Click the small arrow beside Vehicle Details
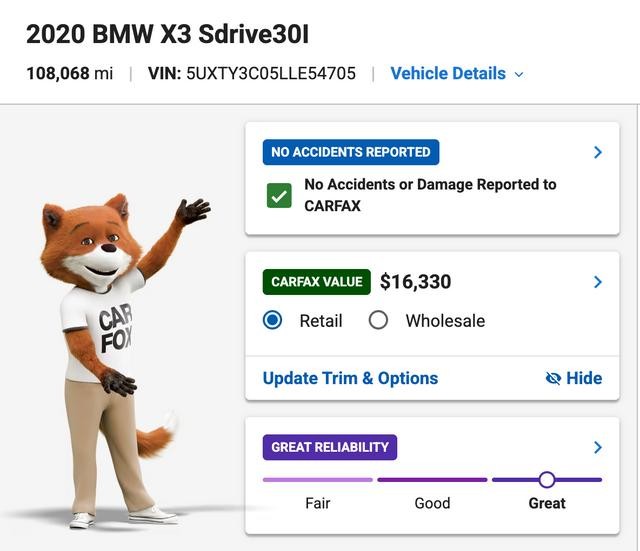 click(519, 75)
